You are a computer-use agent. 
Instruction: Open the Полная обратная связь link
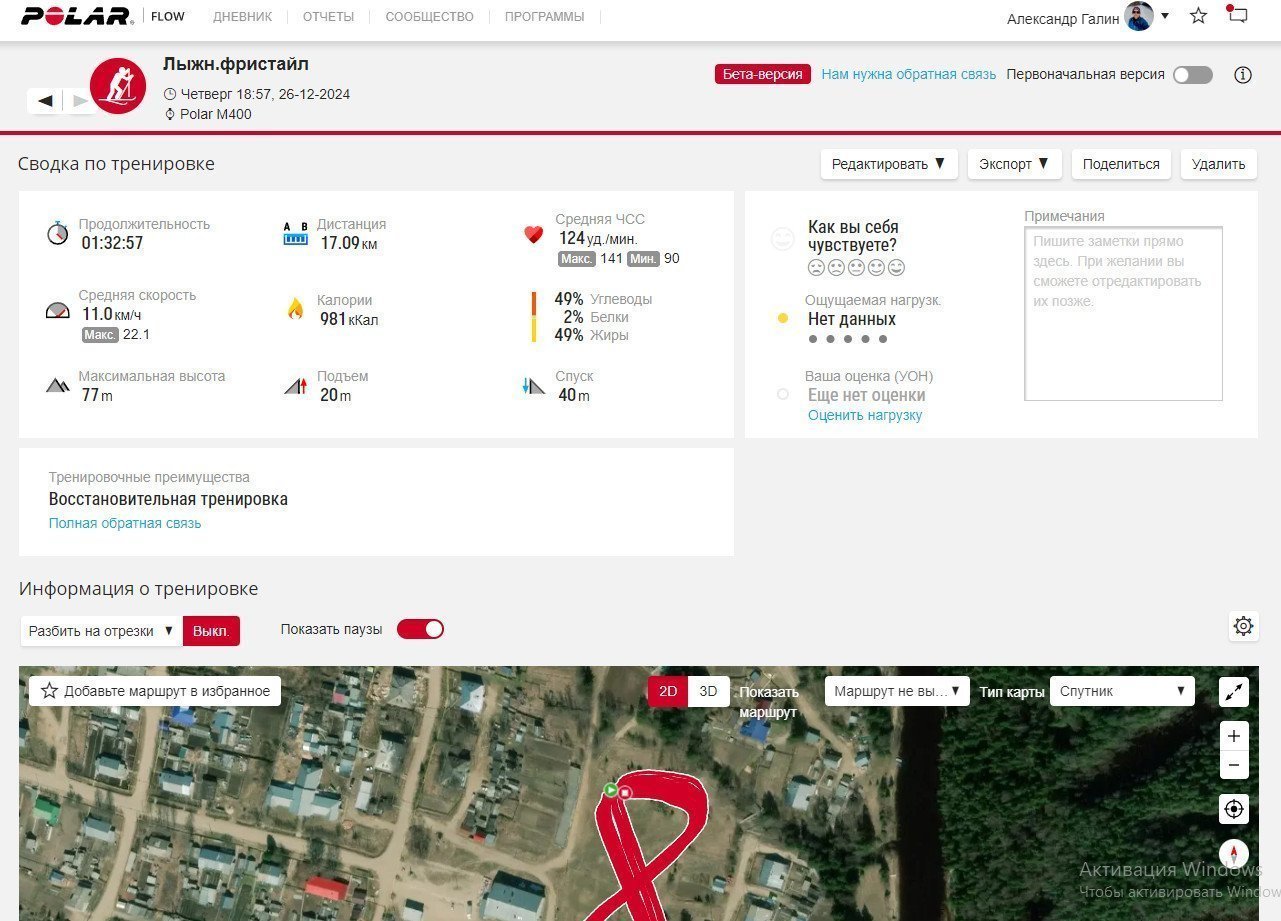[x=125, y=523]
